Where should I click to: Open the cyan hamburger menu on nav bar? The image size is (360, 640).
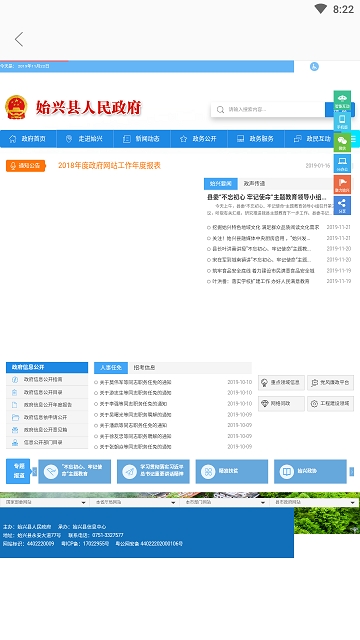354,139
